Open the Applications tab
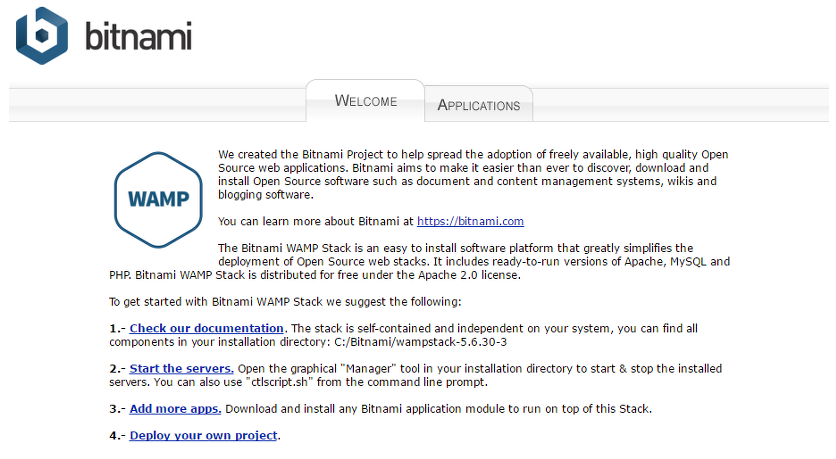Screen dimensions: 836x459 [x=478, y=105]
